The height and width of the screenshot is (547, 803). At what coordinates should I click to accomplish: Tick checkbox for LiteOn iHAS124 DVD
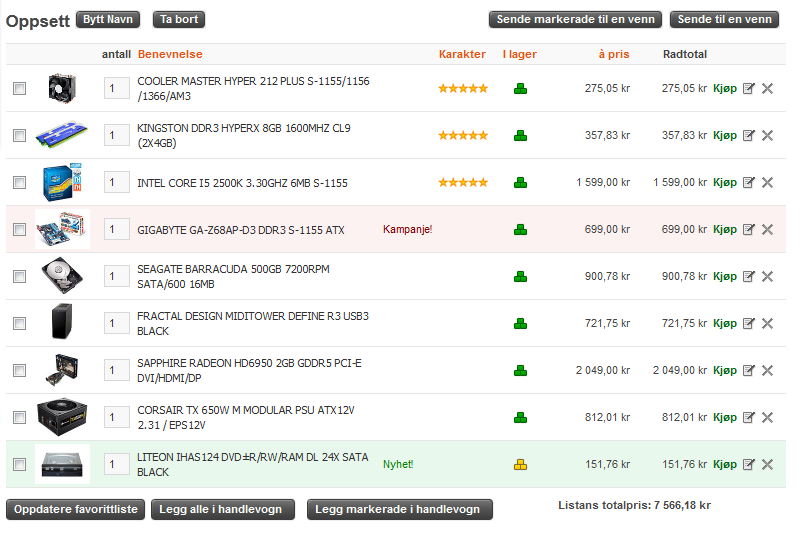(x=19, y=465)
